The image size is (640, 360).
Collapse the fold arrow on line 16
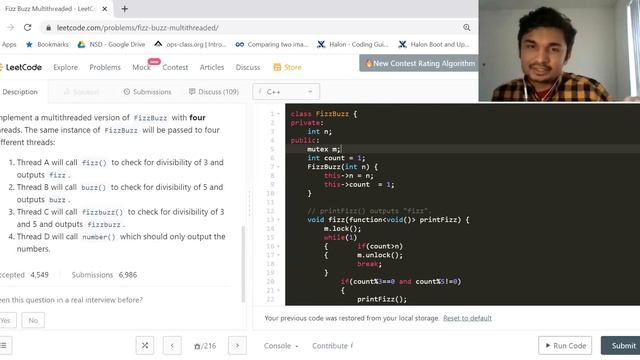tap(279, 247)
